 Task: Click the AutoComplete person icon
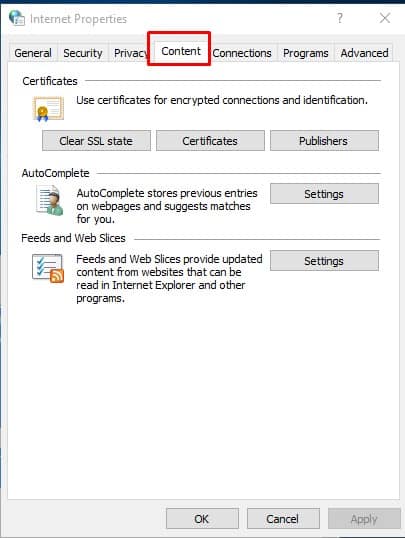click(x=50, y=201)
